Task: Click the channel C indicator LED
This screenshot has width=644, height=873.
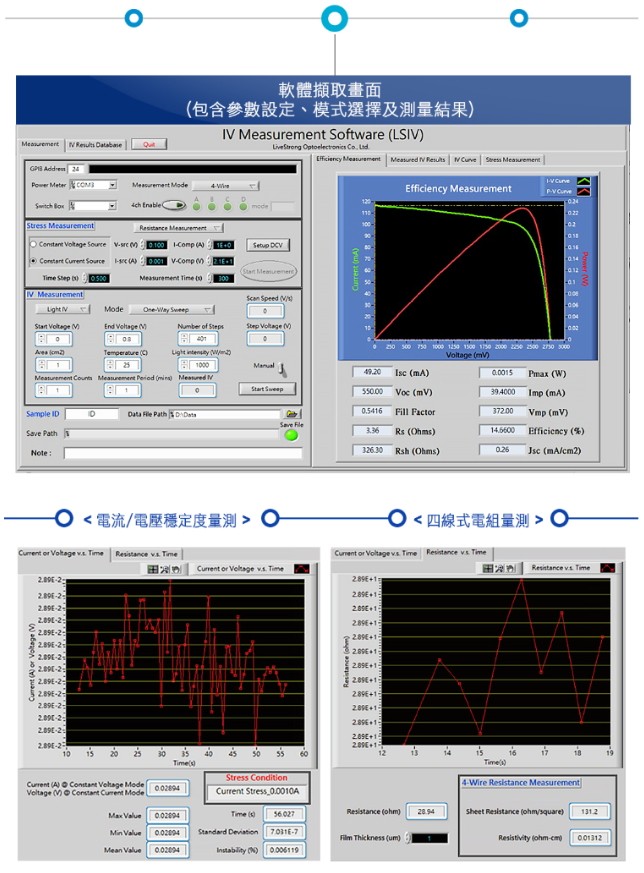Action: [x=227, y=207]
